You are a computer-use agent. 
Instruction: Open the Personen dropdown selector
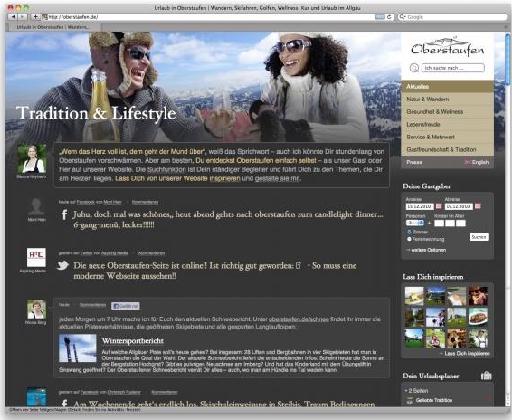coord(415,223)
